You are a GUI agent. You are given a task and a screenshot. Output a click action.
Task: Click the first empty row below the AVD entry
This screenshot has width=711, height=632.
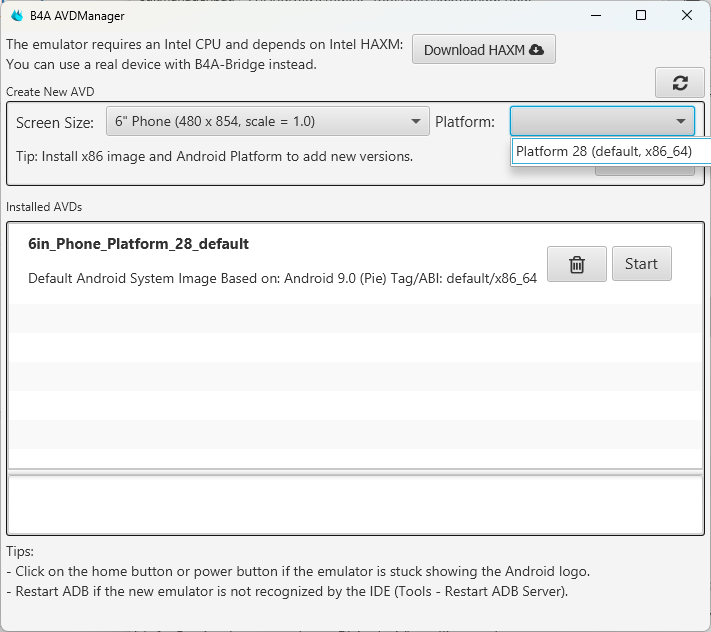click(355, 318)
